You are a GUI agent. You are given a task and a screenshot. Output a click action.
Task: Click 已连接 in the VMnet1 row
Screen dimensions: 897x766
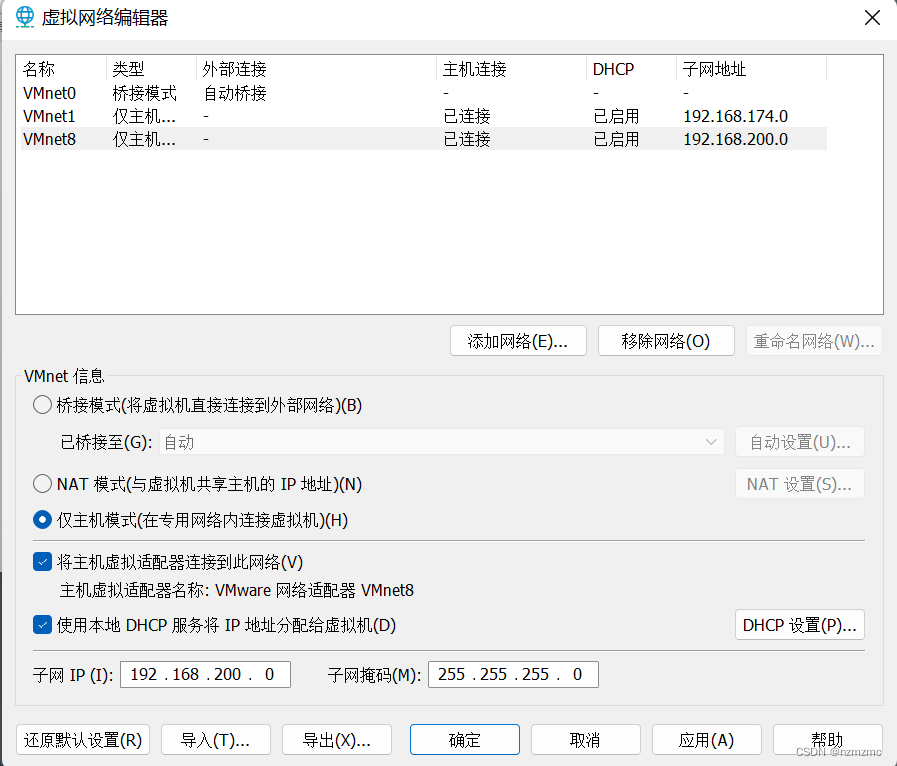[x=467, y=116]
